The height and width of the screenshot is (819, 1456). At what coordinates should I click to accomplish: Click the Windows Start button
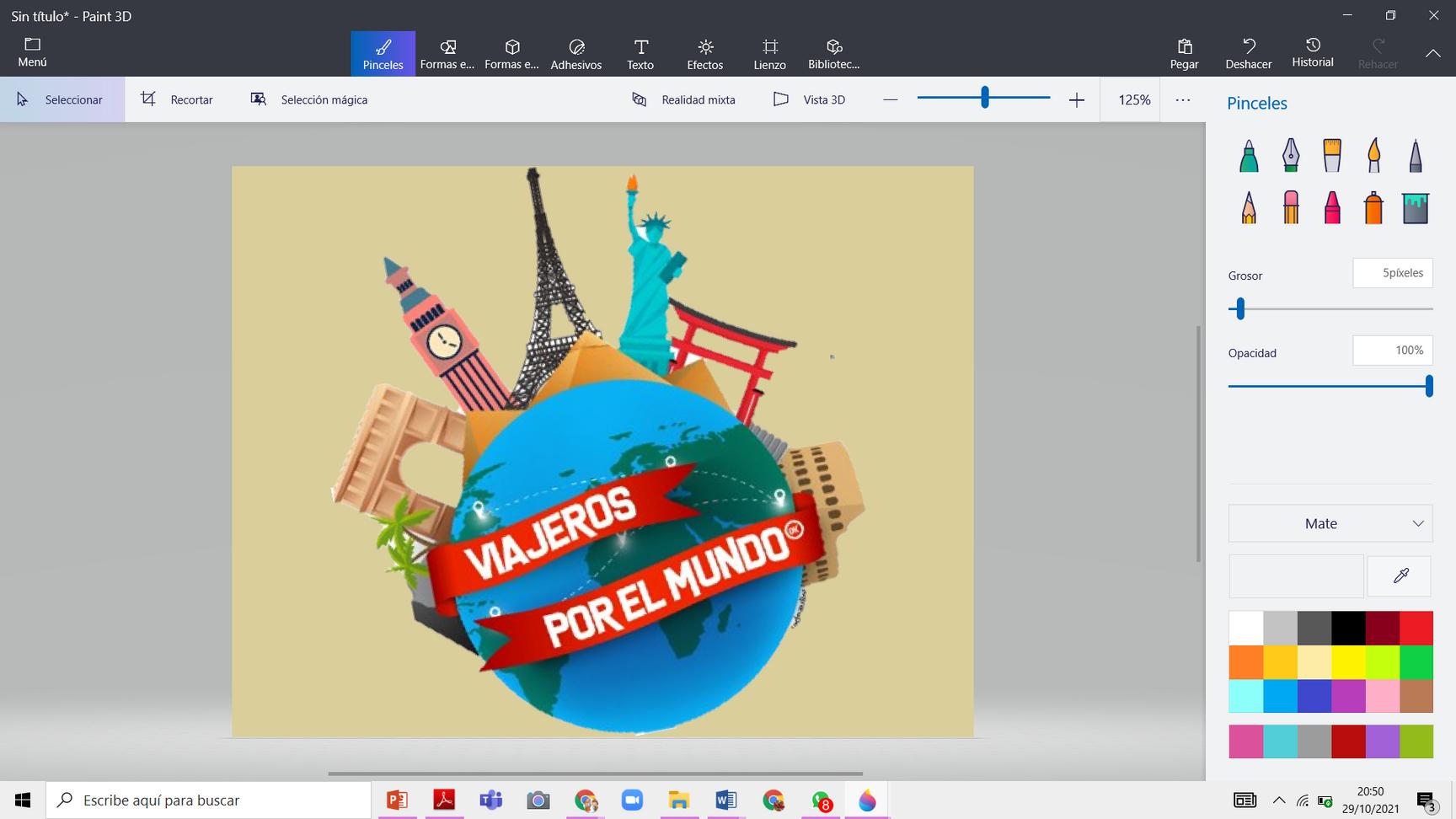click(23, 800)
